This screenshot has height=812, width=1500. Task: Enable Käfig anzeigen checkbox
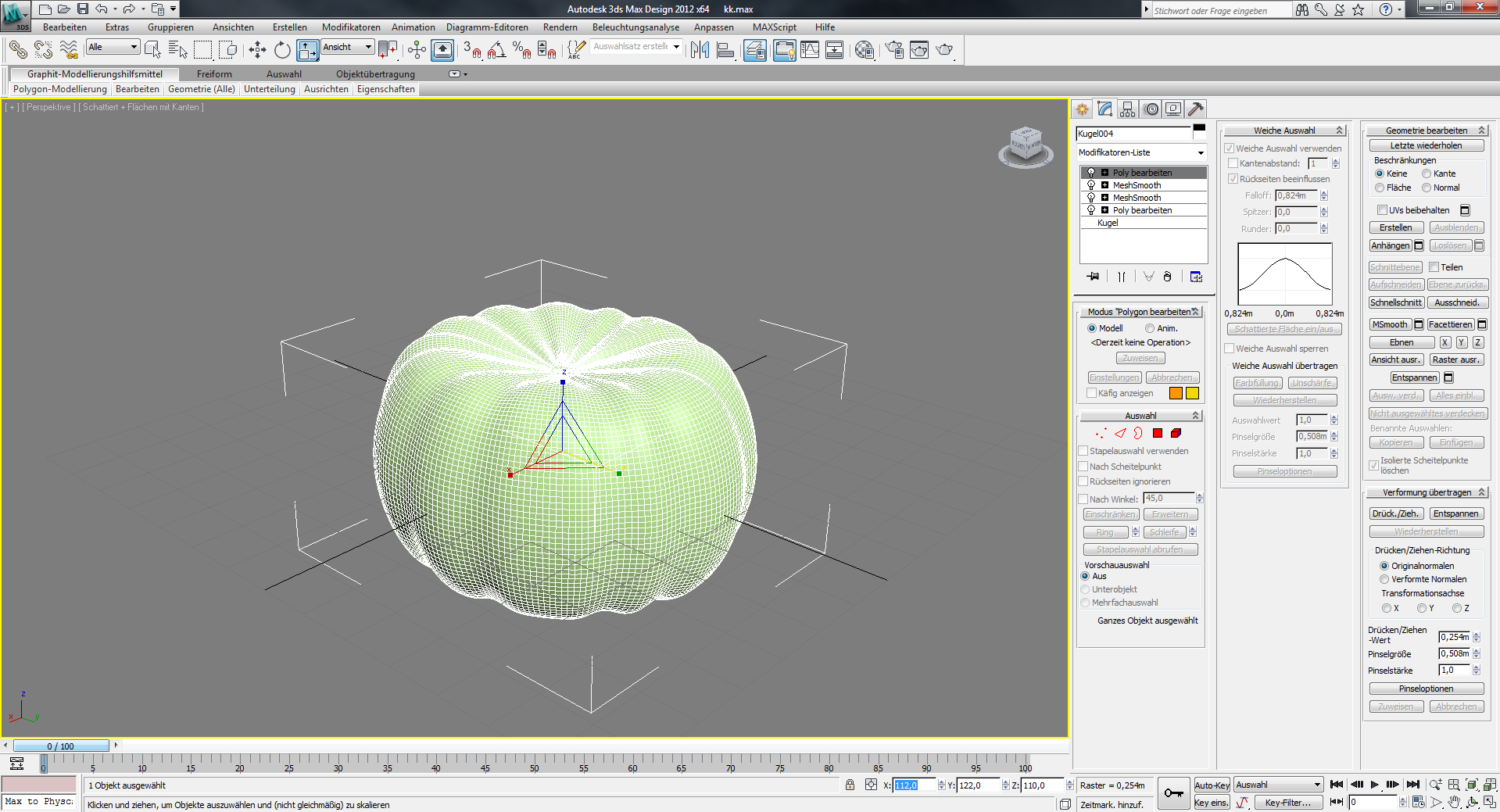click(x=1092, y=393)
